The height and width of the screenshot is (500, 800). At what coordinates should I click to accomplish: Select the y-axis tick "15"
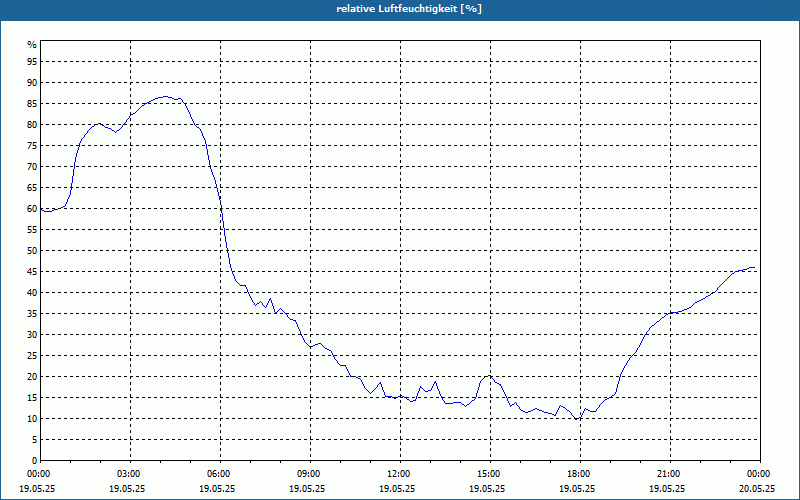coord(32,398)
